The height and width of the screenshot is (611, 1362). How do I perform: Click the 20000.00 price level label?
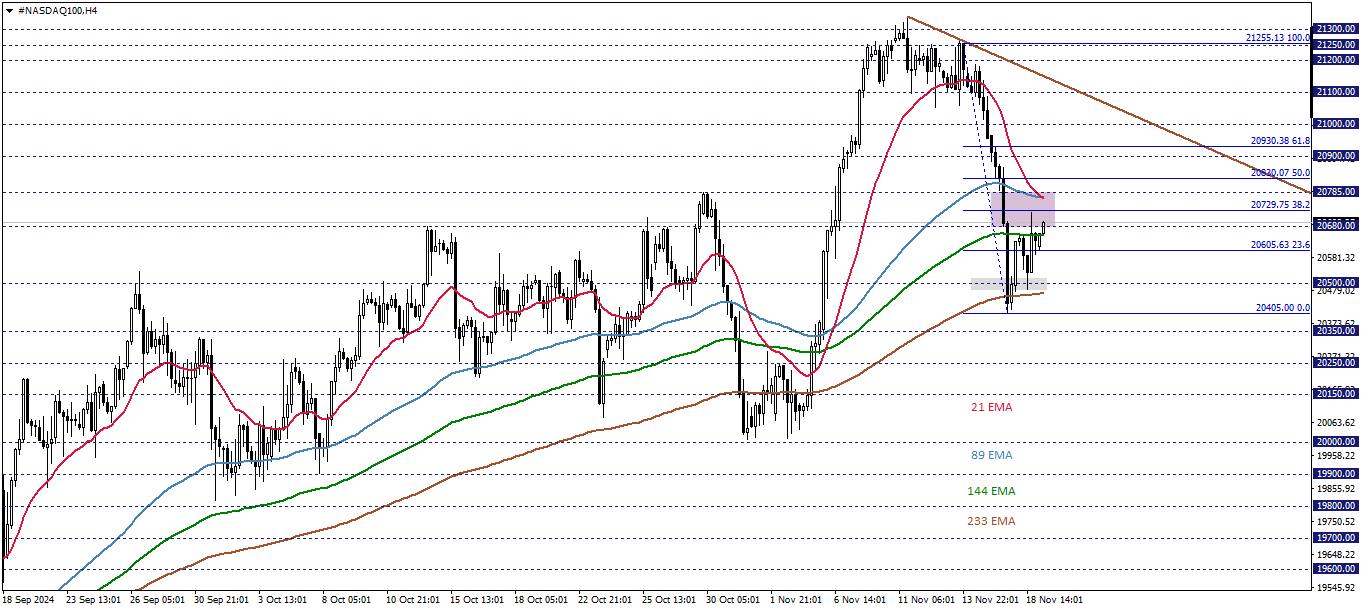pyautogui.click(x=1336, y=441)
